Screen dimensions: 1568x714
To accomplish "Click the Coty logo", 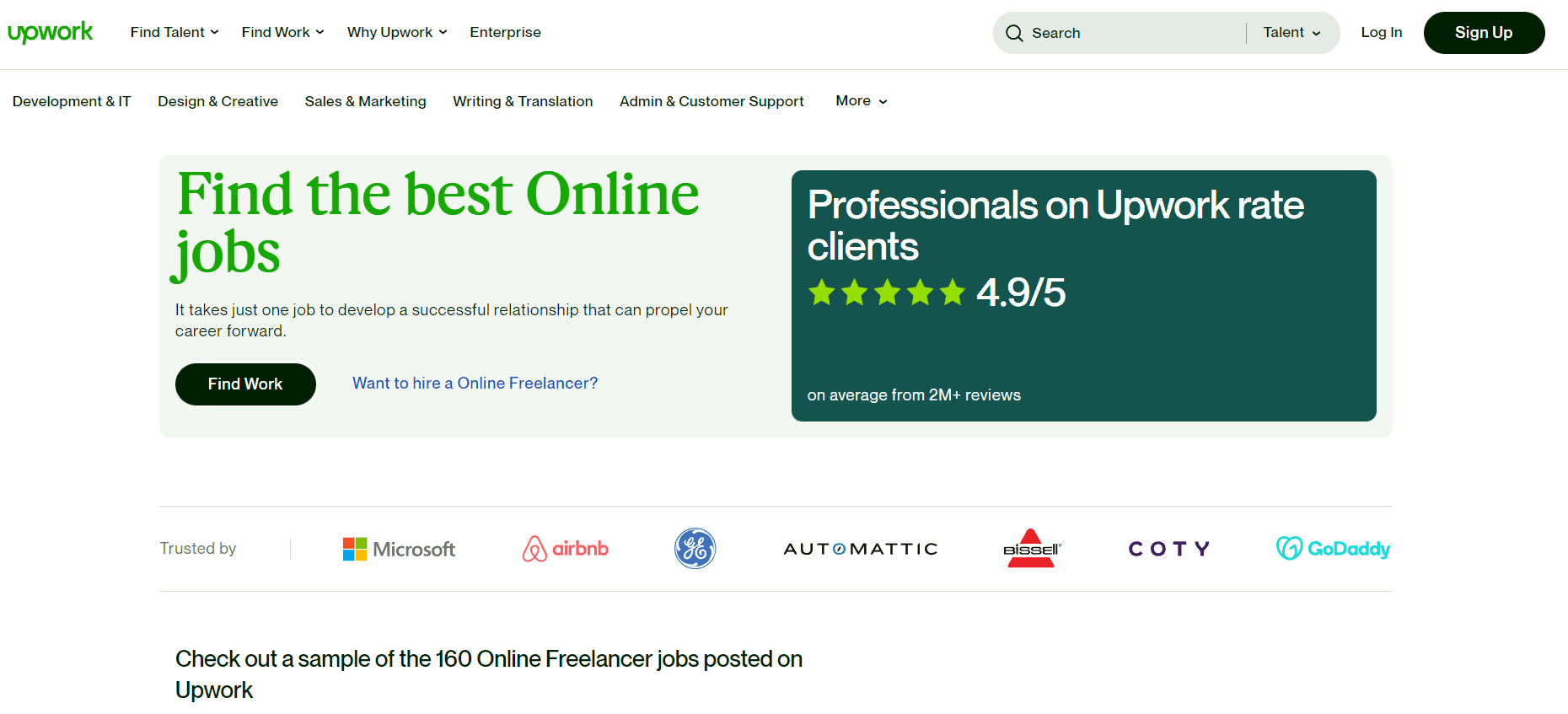I will [1168, 549].
